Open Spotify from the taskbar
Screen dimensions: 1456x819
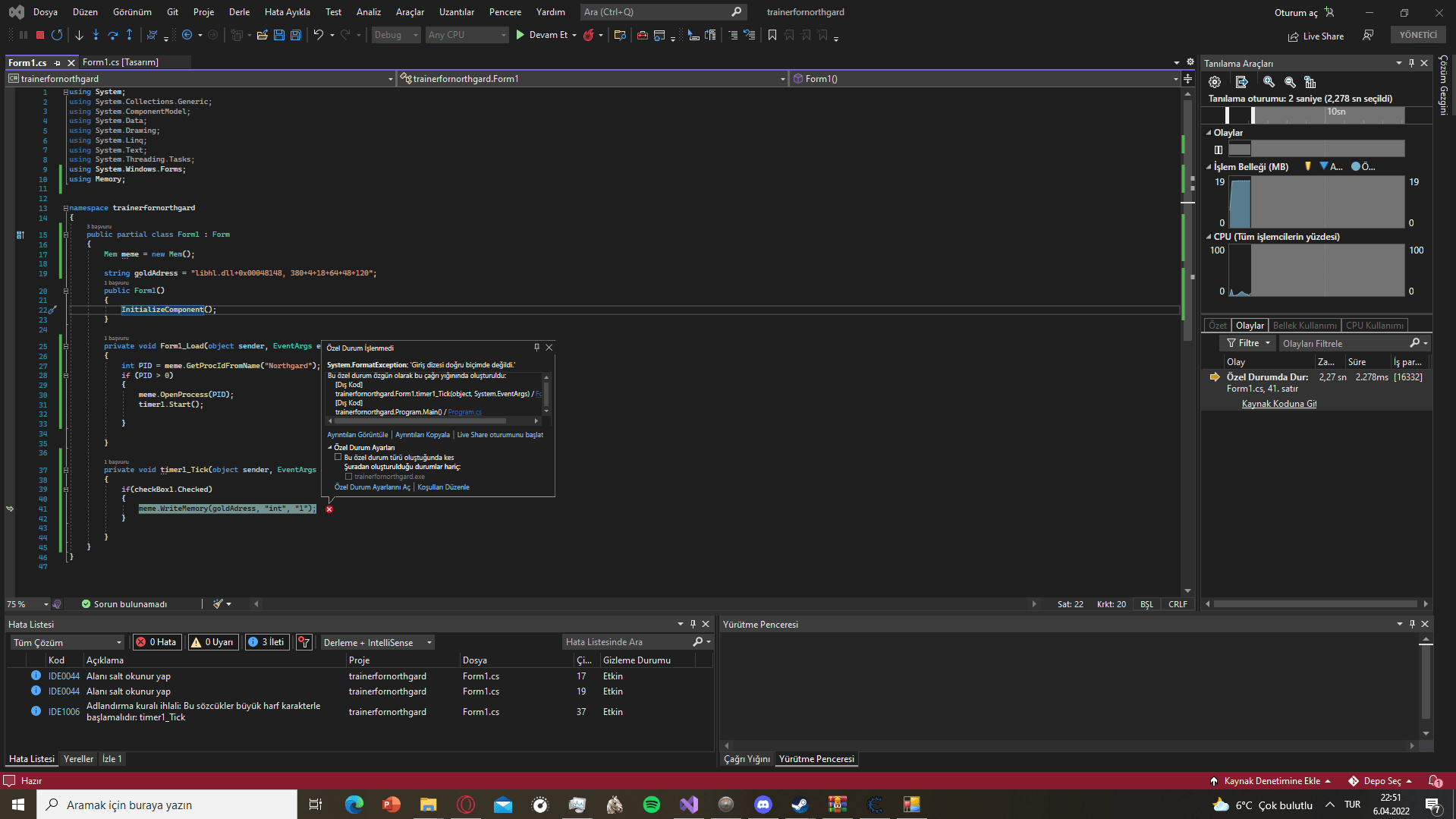coord(652,805)
